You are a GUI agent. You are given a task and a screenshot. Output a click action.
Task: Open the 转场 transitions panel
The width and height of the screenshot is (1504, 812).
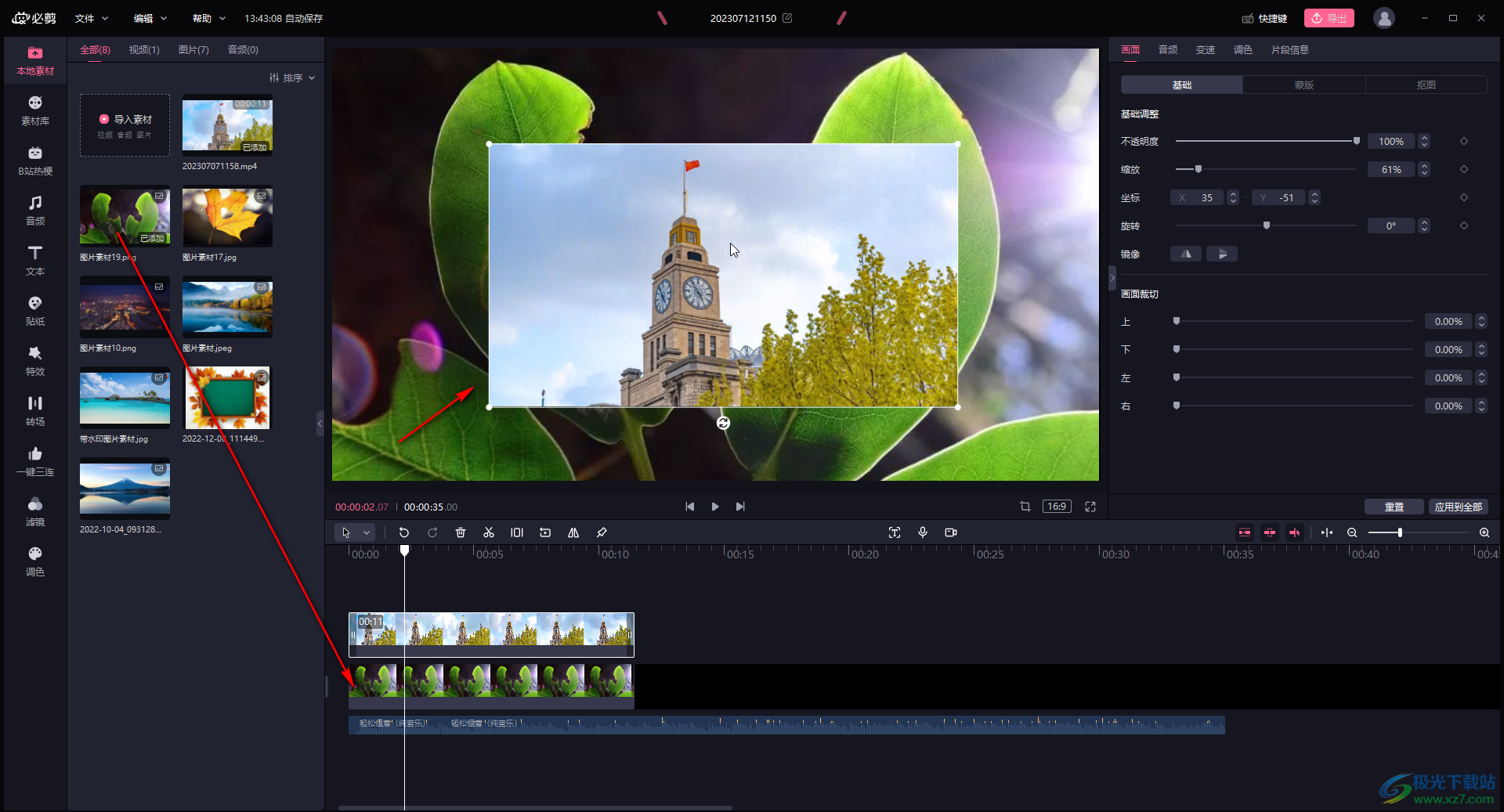(35, 412)
